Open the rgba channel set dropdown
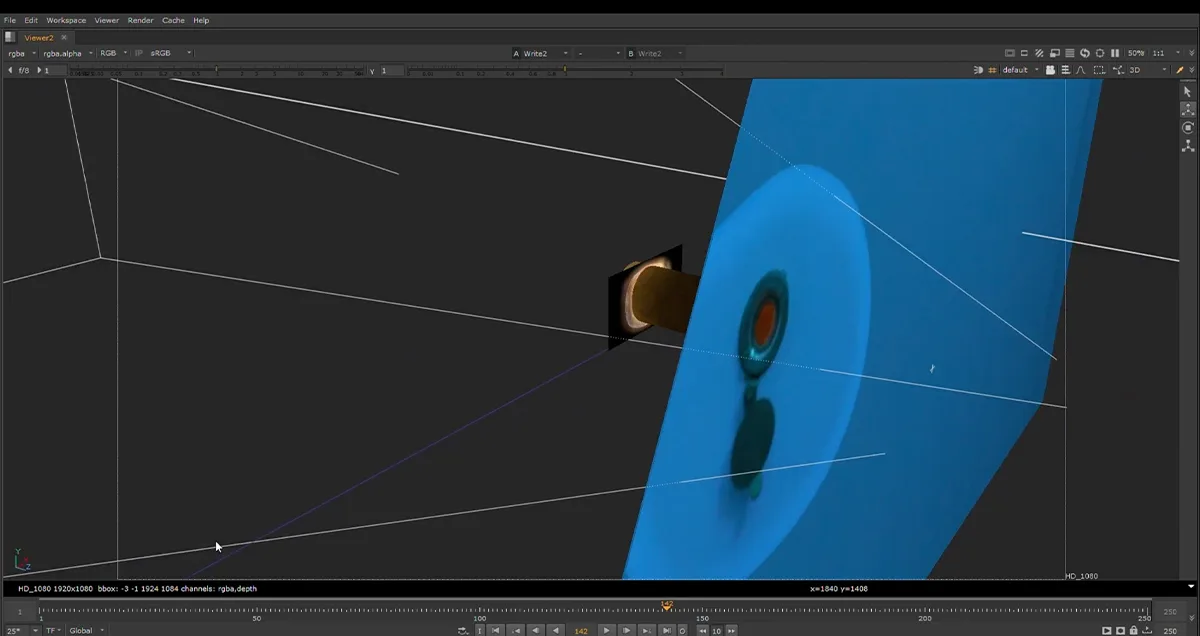This screenshot has height=636, width=1200. click(x=21, y=53)
